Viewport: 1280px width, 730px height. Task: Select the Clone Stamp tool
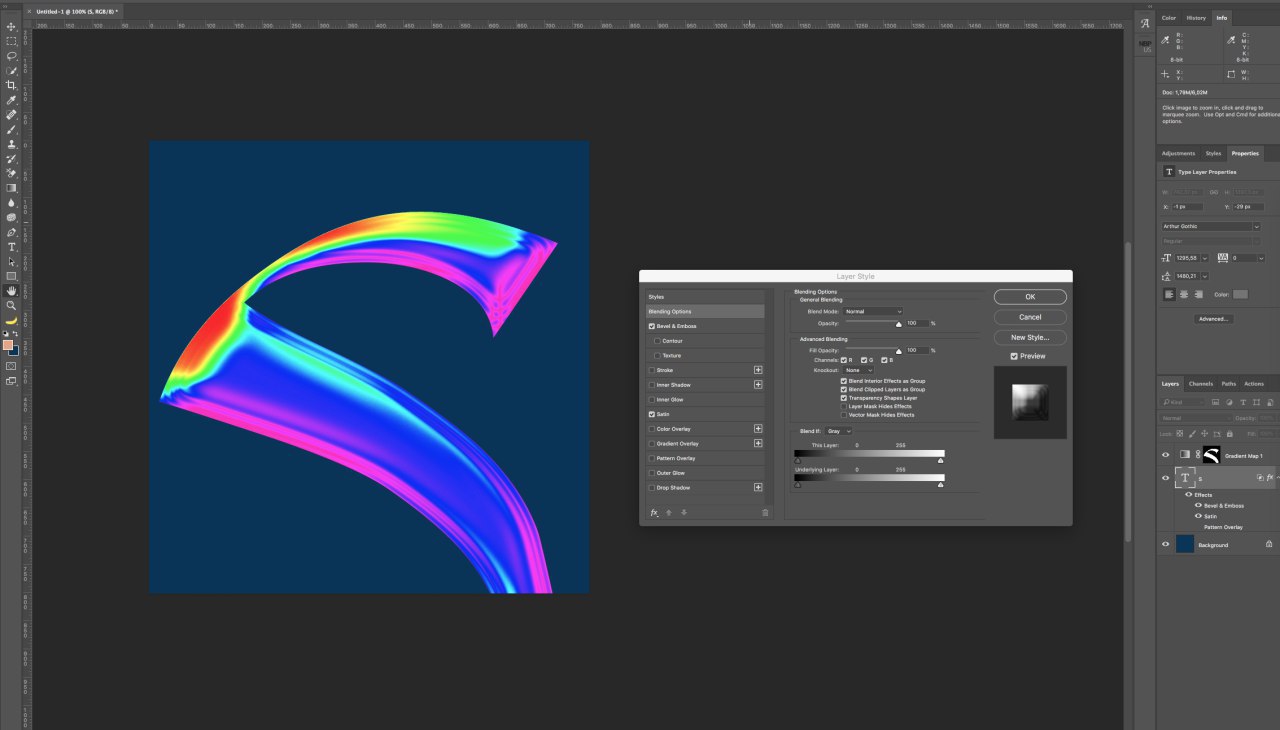(12, 144)
